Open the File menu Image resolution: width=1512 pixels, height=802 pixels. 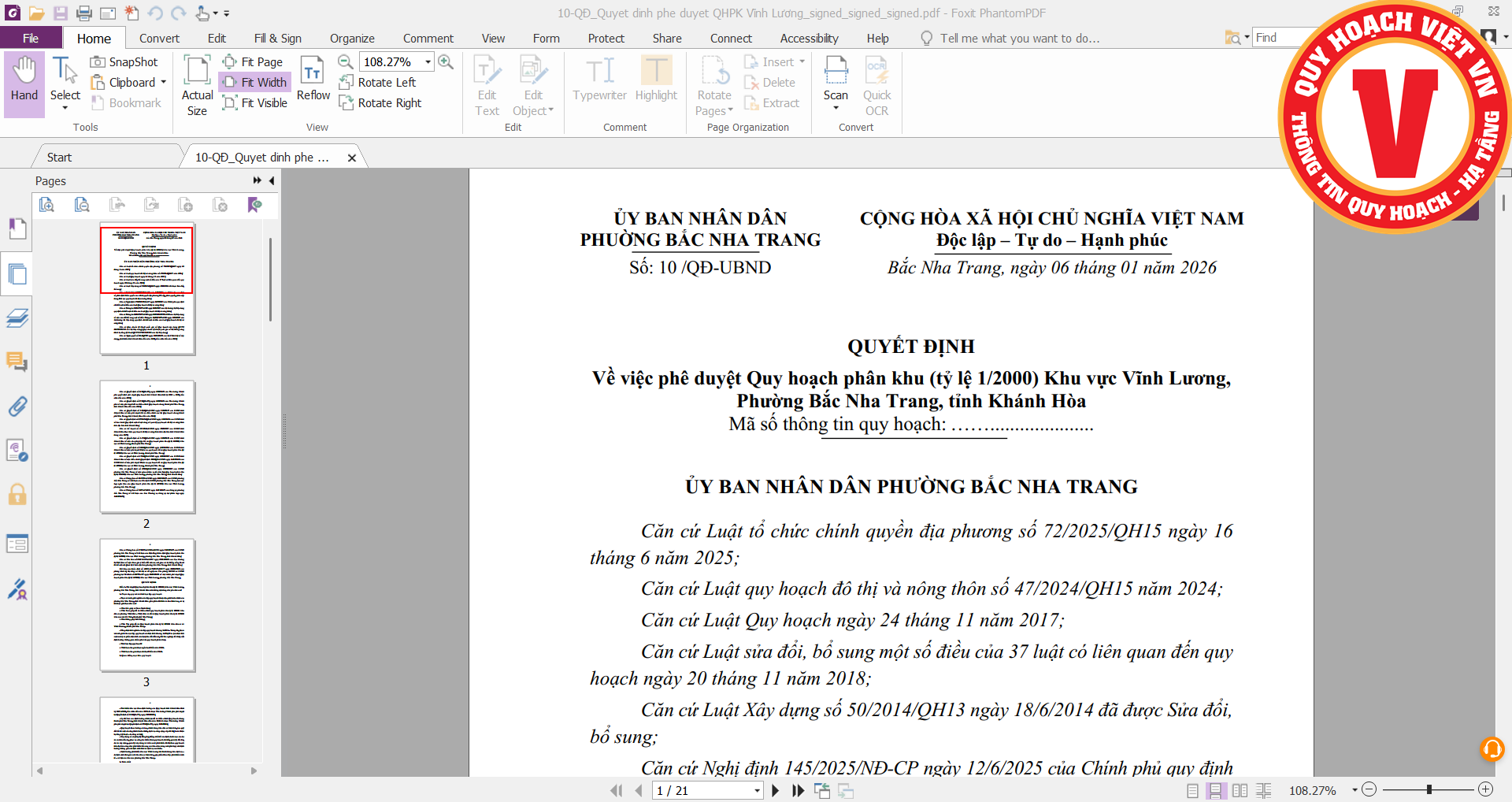(31, 38)
